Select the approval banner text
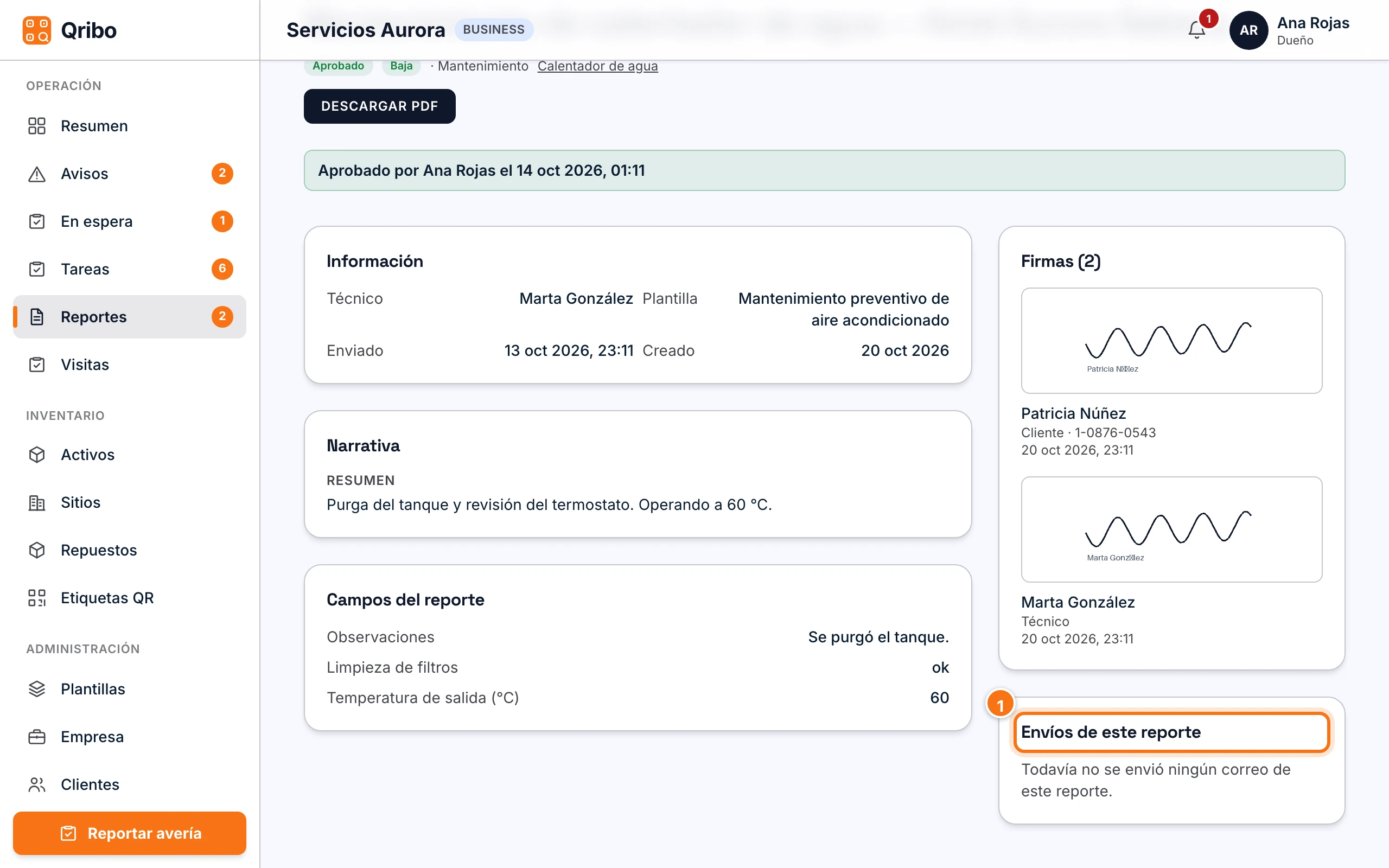Screen dimensions: 1389x868 [x=481, y=170]
